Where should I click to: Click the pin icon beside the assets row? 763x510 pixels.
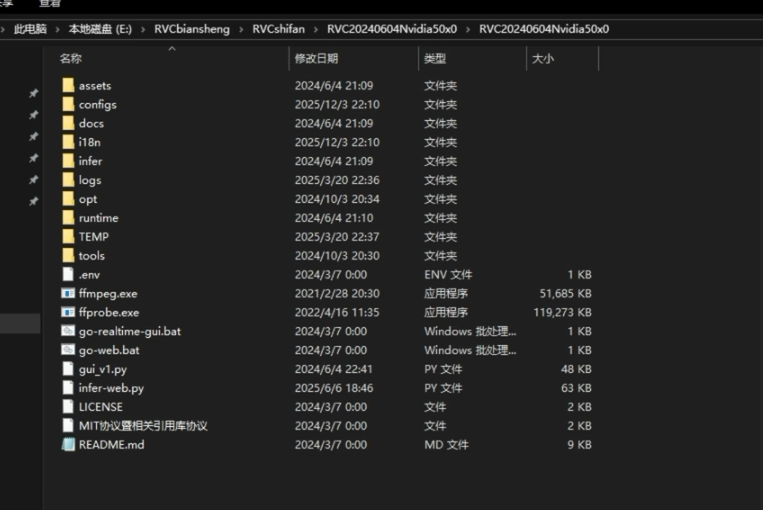coord(33,93)
